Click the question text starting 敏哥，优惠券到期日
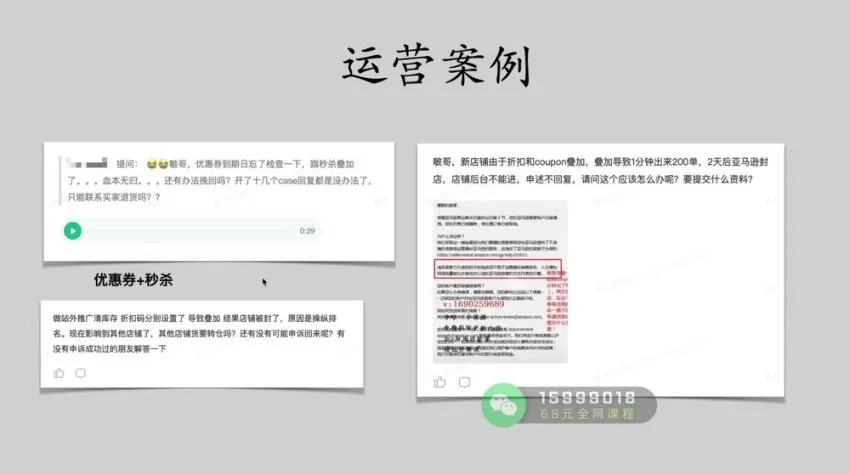This screenshot has height=474, width=850. coord(220,181)
